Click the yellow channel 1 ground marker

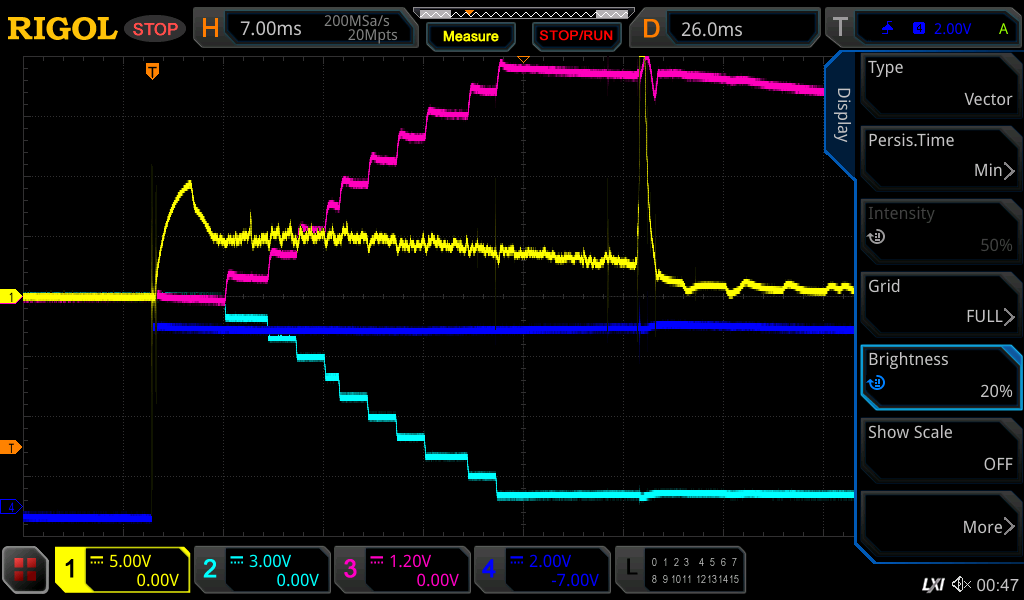[12, 297]
